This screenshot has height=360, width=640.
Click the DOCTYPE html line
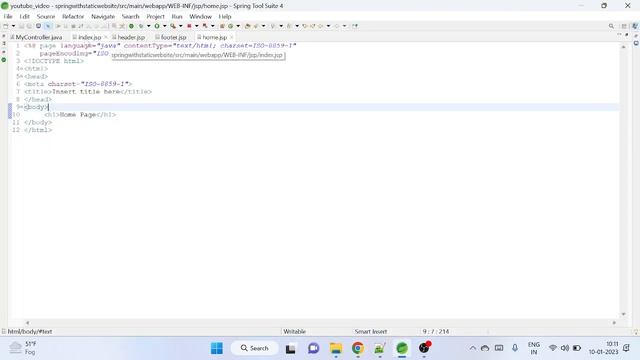tap(54, 61)
